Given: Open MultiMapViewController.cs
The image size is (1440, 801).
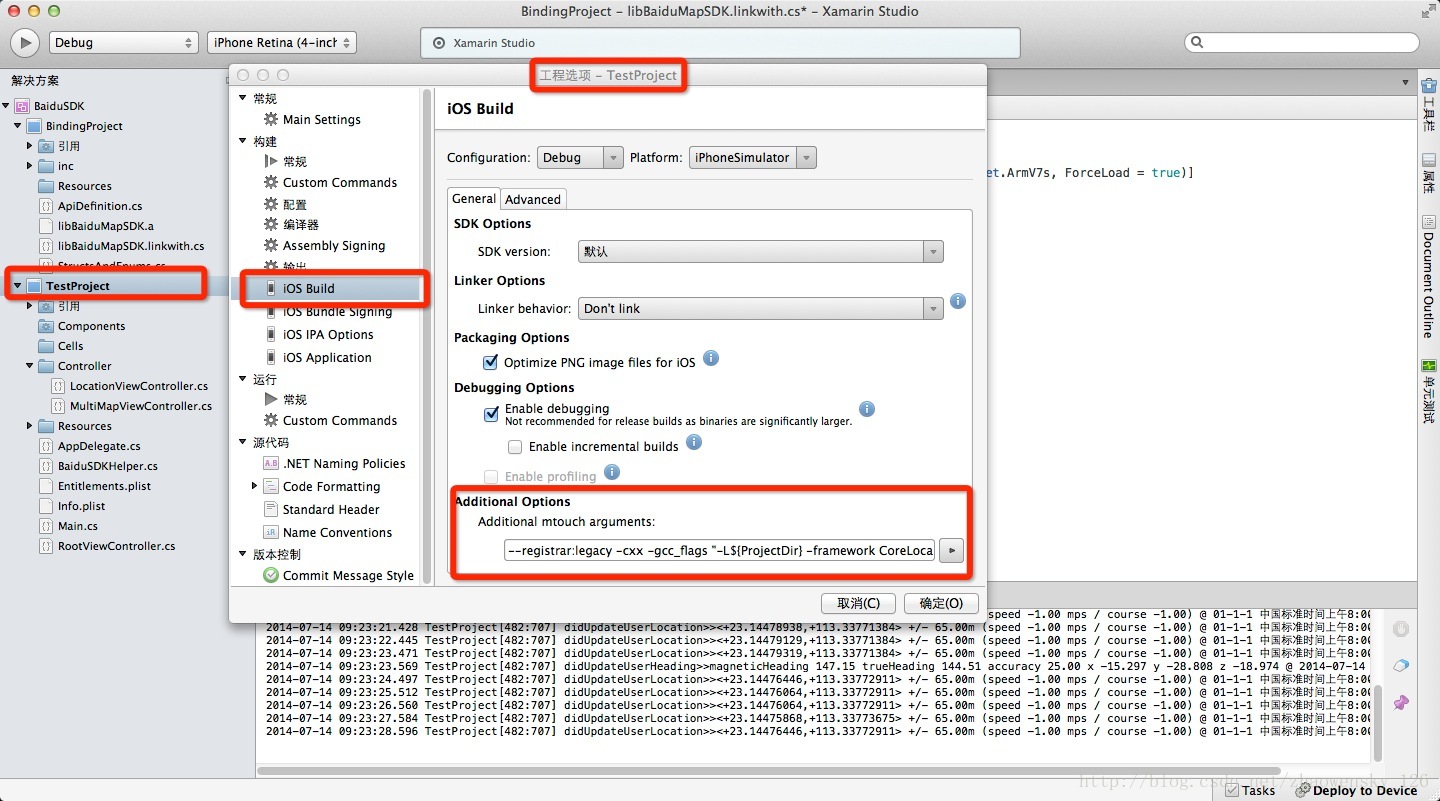Looking at the screenshot, I should tap(141, 406).
